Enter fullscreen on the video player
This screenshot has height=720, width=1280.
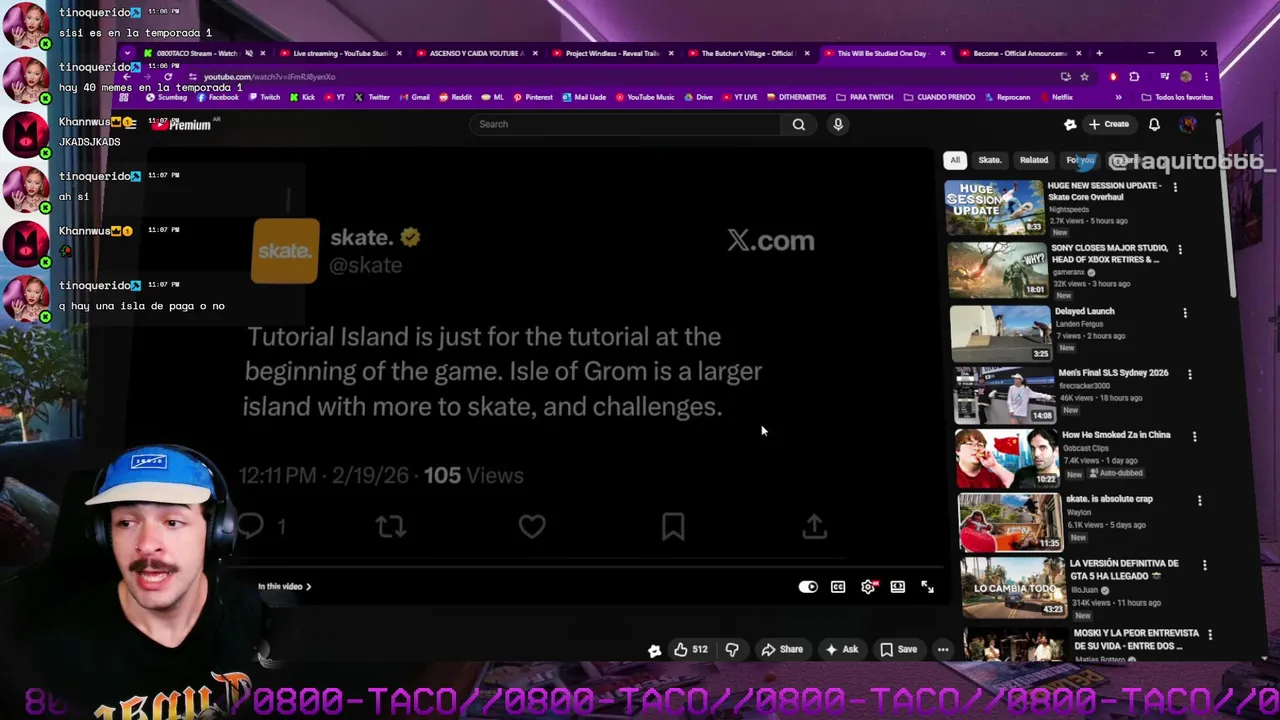click(927, 587)
